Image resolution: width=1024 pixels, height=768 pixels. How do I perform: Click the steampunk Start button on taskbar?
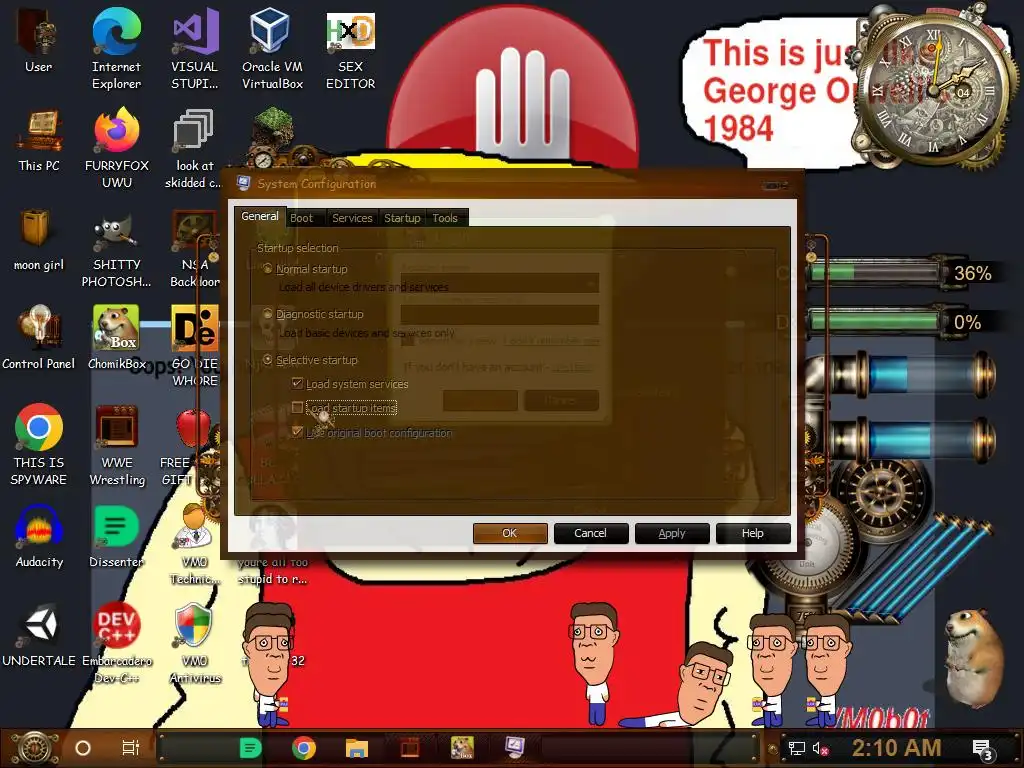[34, 748]
